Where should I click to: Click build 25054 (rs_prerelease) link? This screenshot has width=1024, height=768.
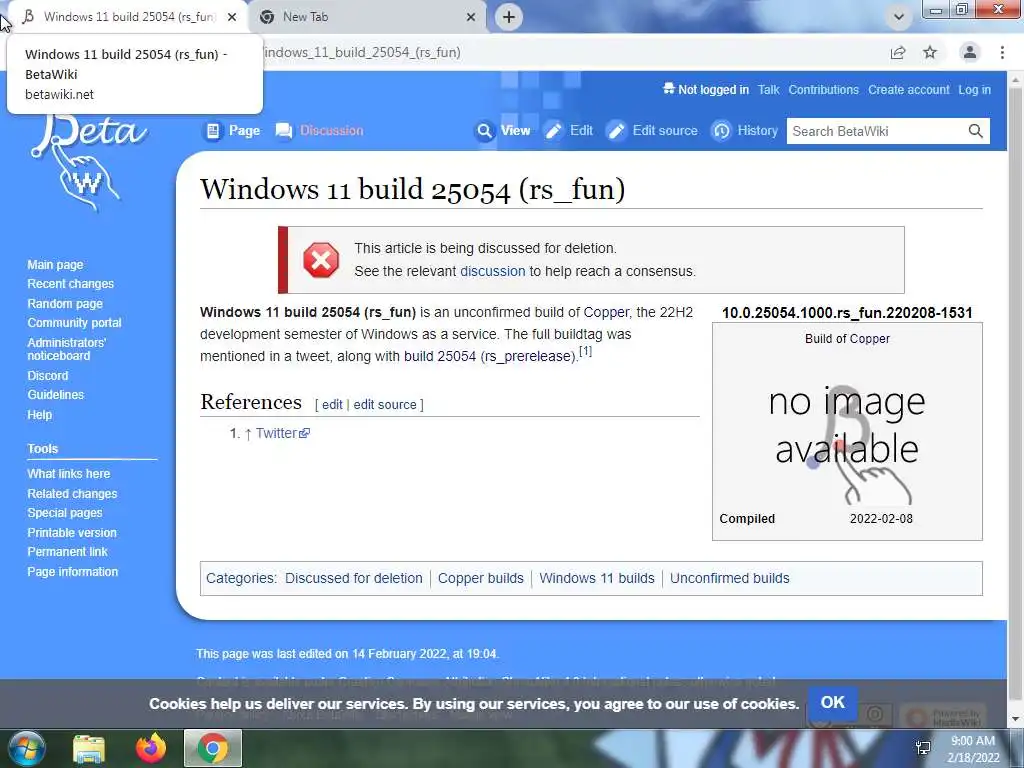[489, 357]
